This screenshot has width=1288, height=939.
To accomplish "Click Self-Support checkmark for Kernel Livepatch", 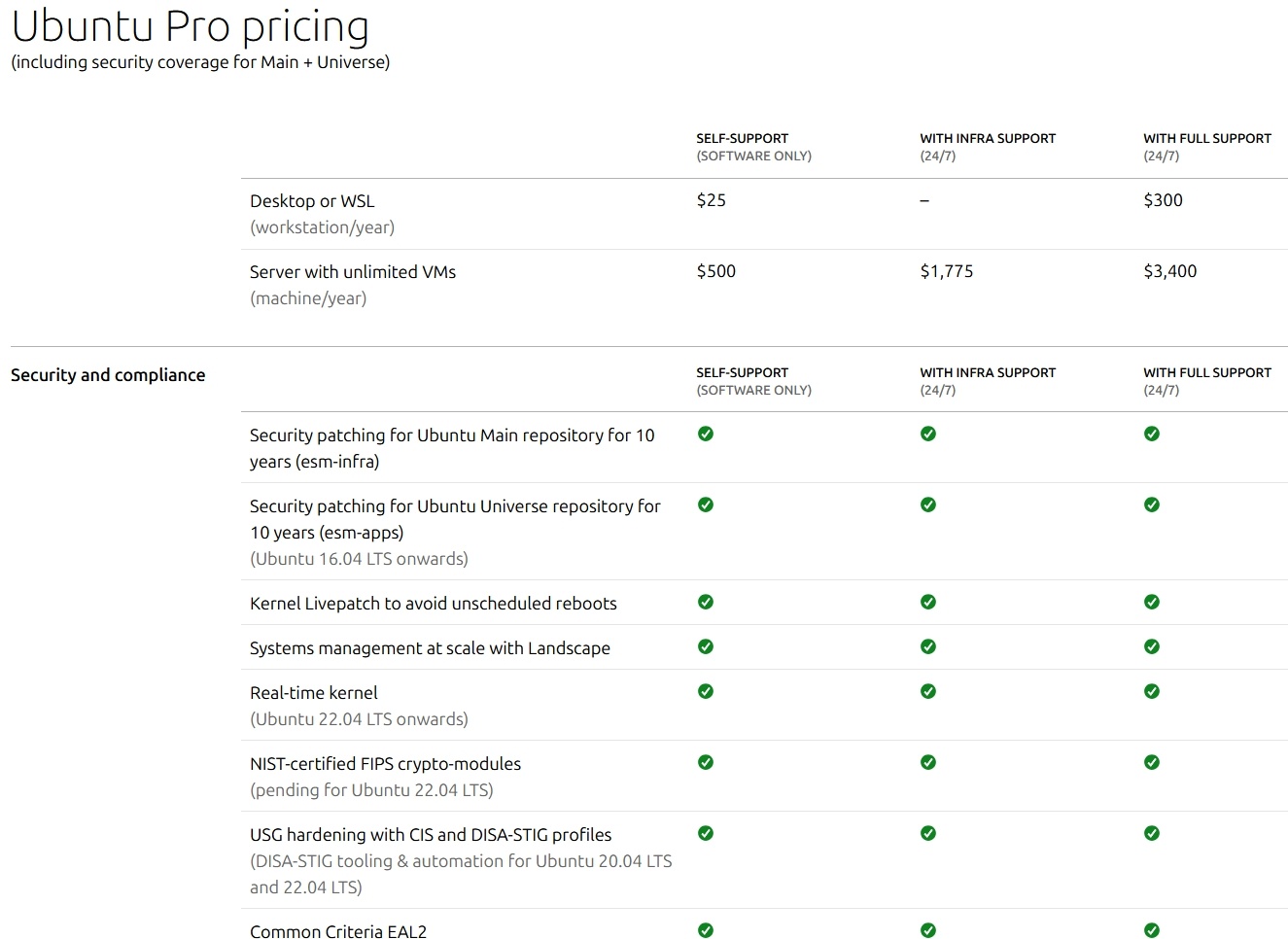I will point(706,602).
